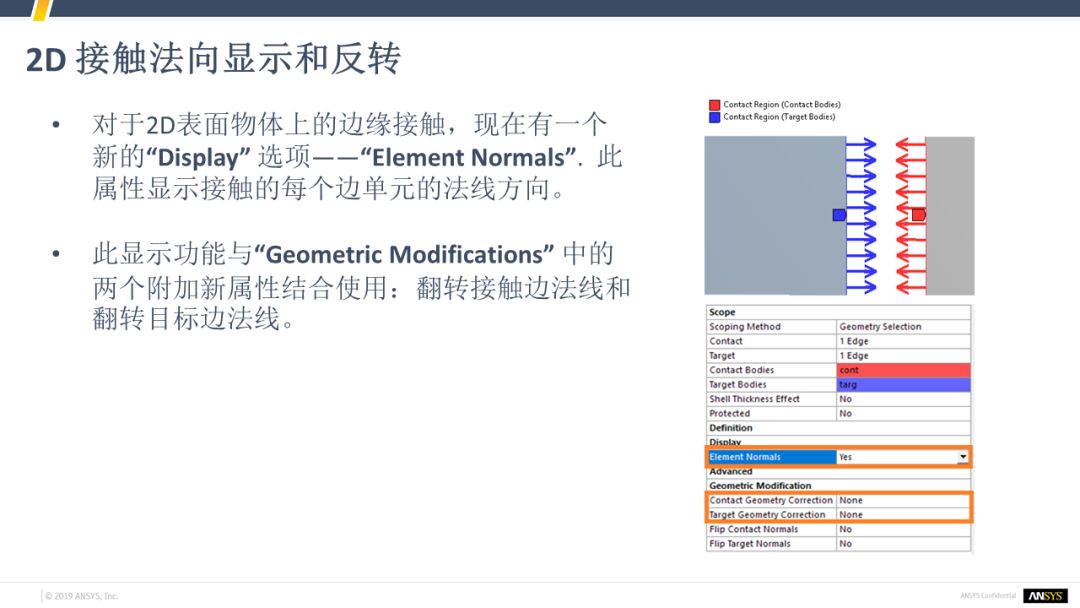Click the ANSYS logo in the footer
The width and height of the screenshot is (1080, 608).
tap(1045, 596)
